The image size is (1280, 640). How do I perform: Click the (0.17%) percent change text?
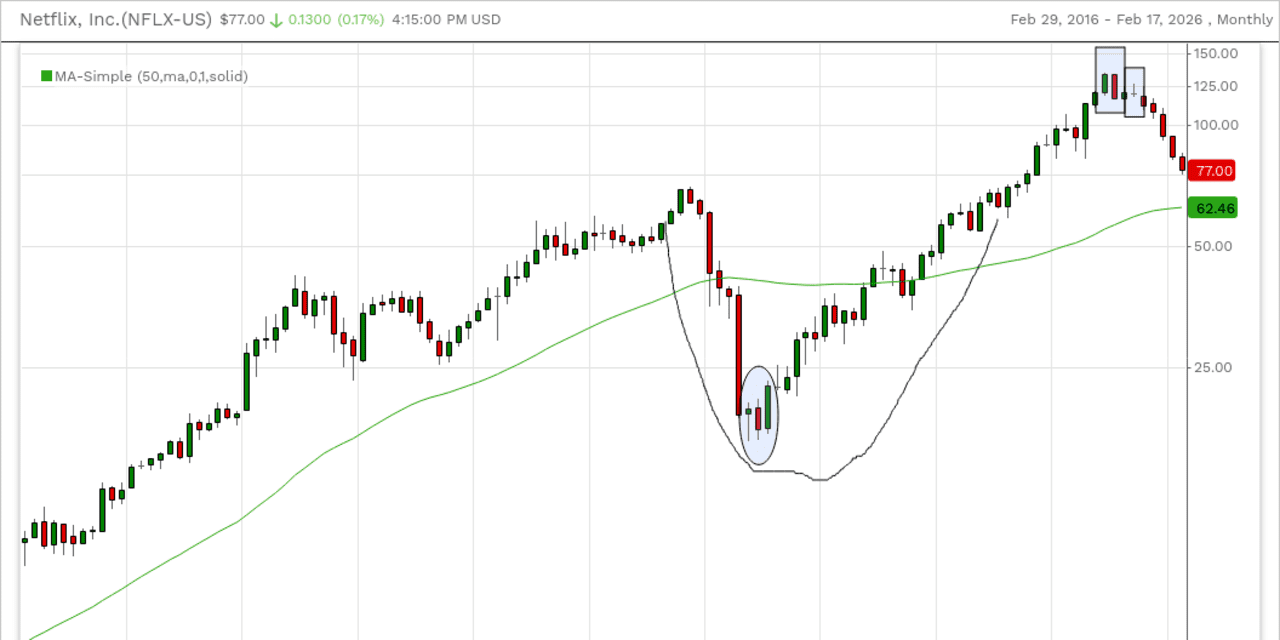point(362,20)
